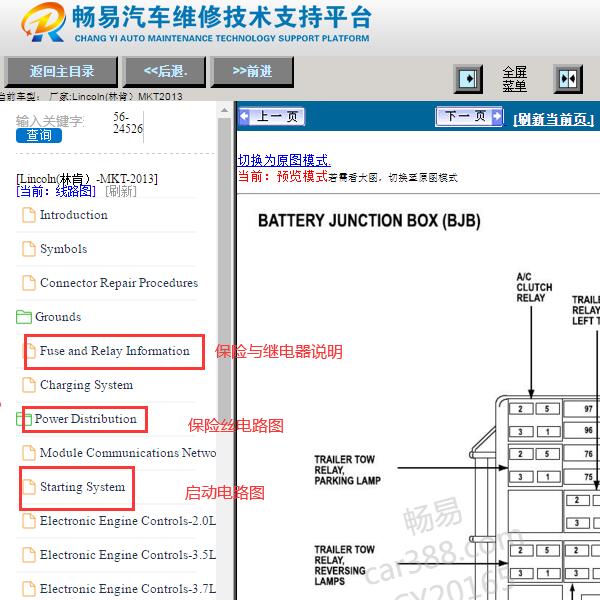This screenshot has height=600, width=600.
Task: Click the 返回主目录 button
Action: click(61, 72)
